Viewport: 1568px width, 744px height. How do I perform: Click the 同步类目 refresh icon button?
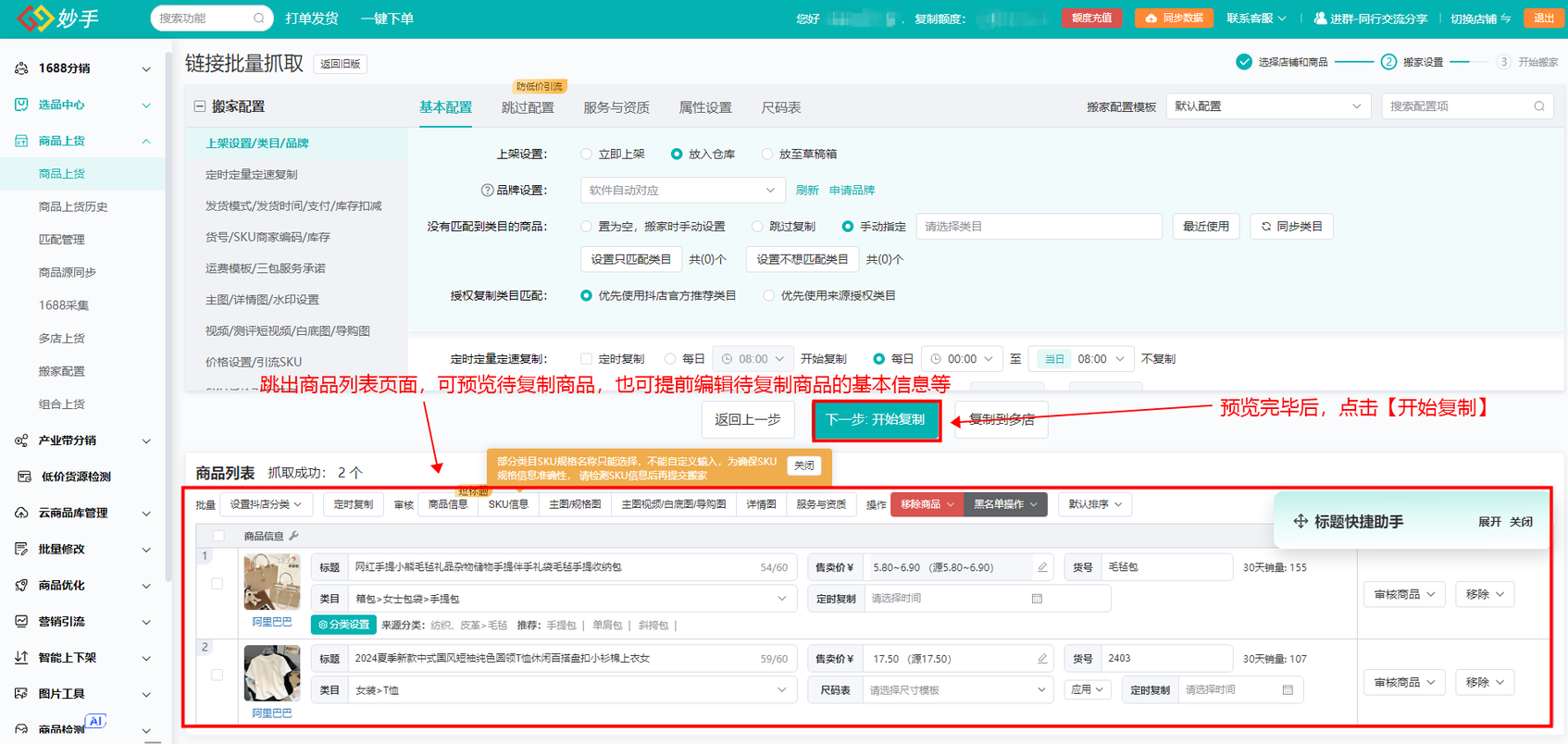(1291, 227)
